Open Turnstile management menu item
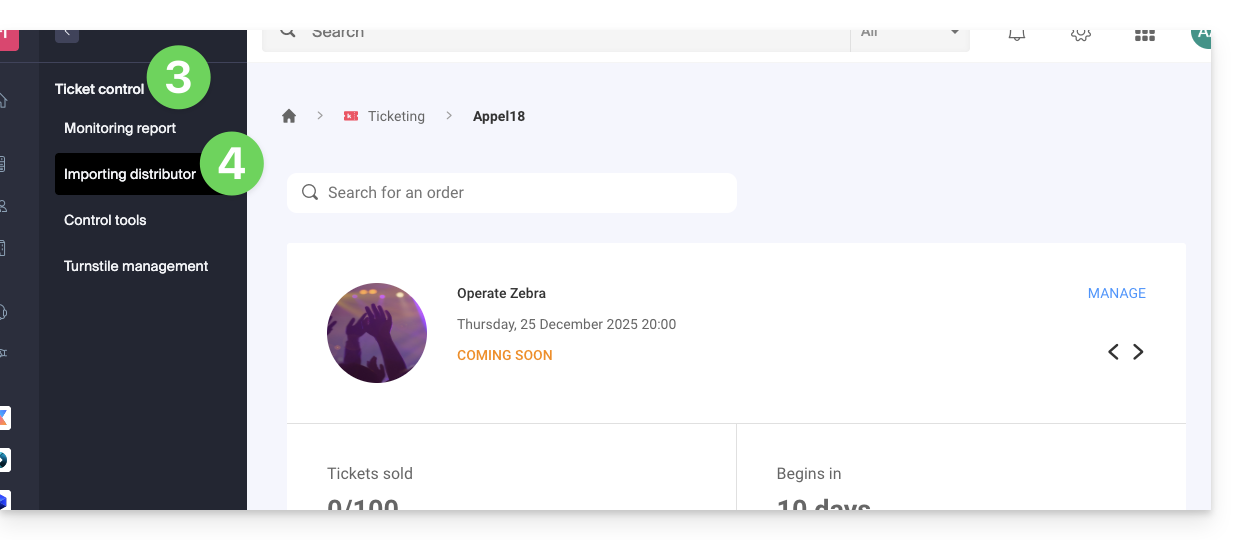The image size is (1241, 540). (136, 266)
